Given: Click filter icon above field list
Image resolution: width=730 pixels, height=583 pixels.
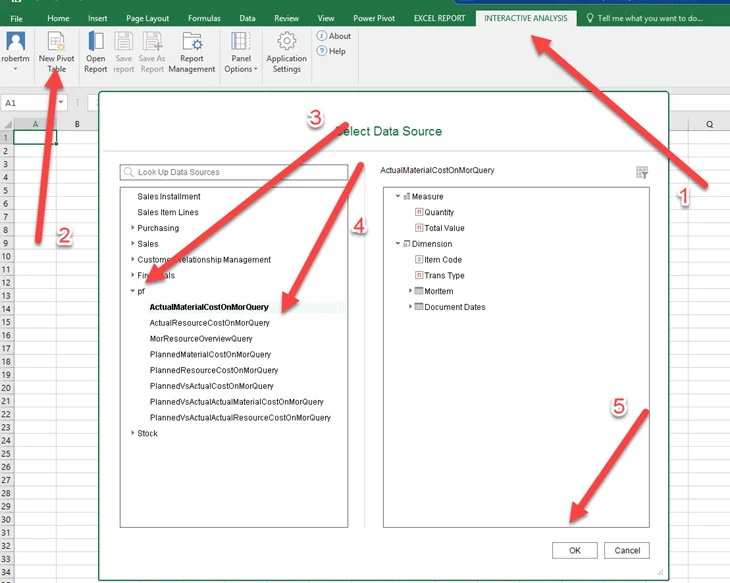Looking at the screenshot, I should point(642,172).
